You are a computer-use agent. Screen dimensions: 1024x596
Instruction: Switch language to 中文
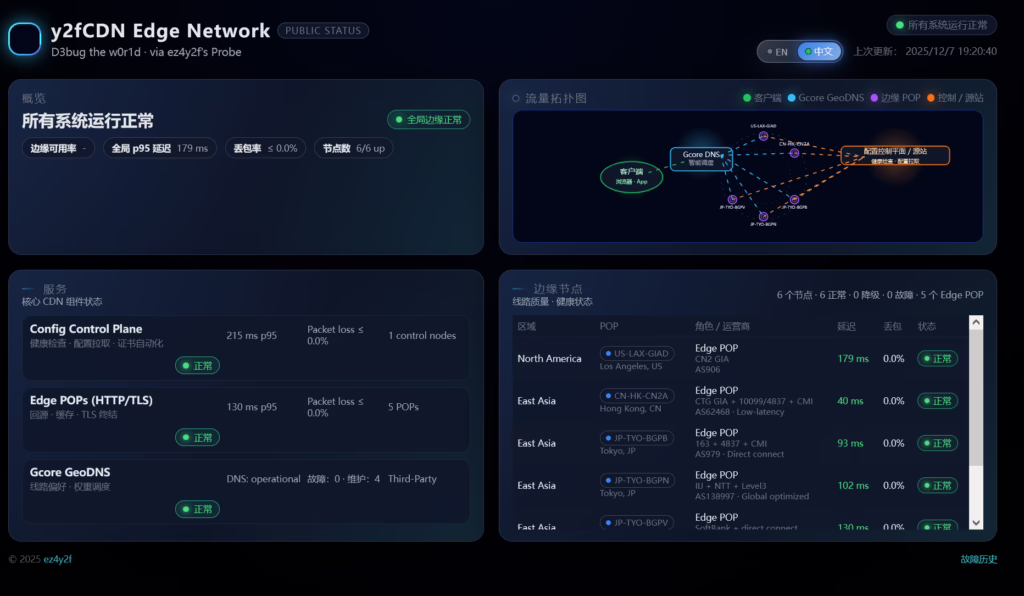coord(819,52)
